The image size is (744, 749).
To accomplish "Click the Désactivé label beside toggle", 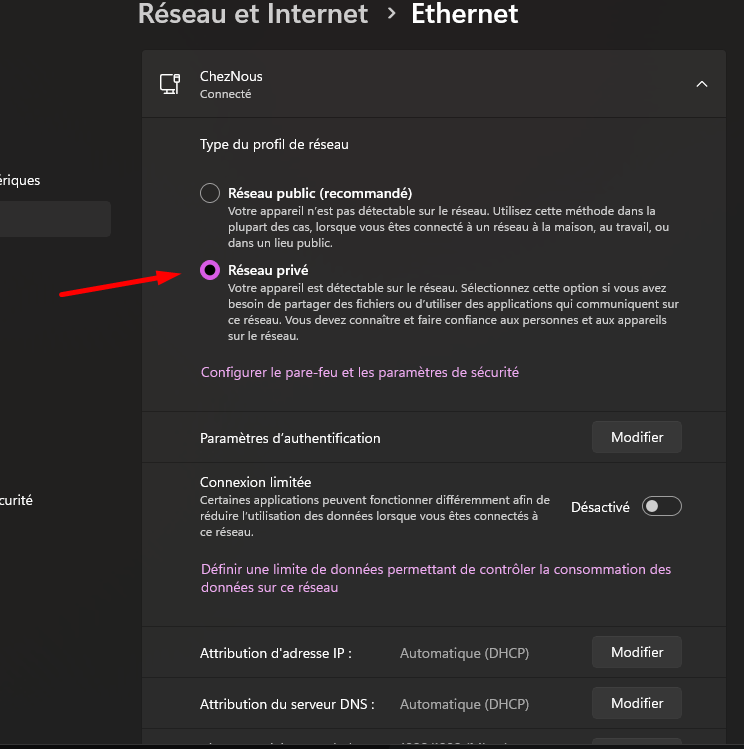I will coord(600,507).
